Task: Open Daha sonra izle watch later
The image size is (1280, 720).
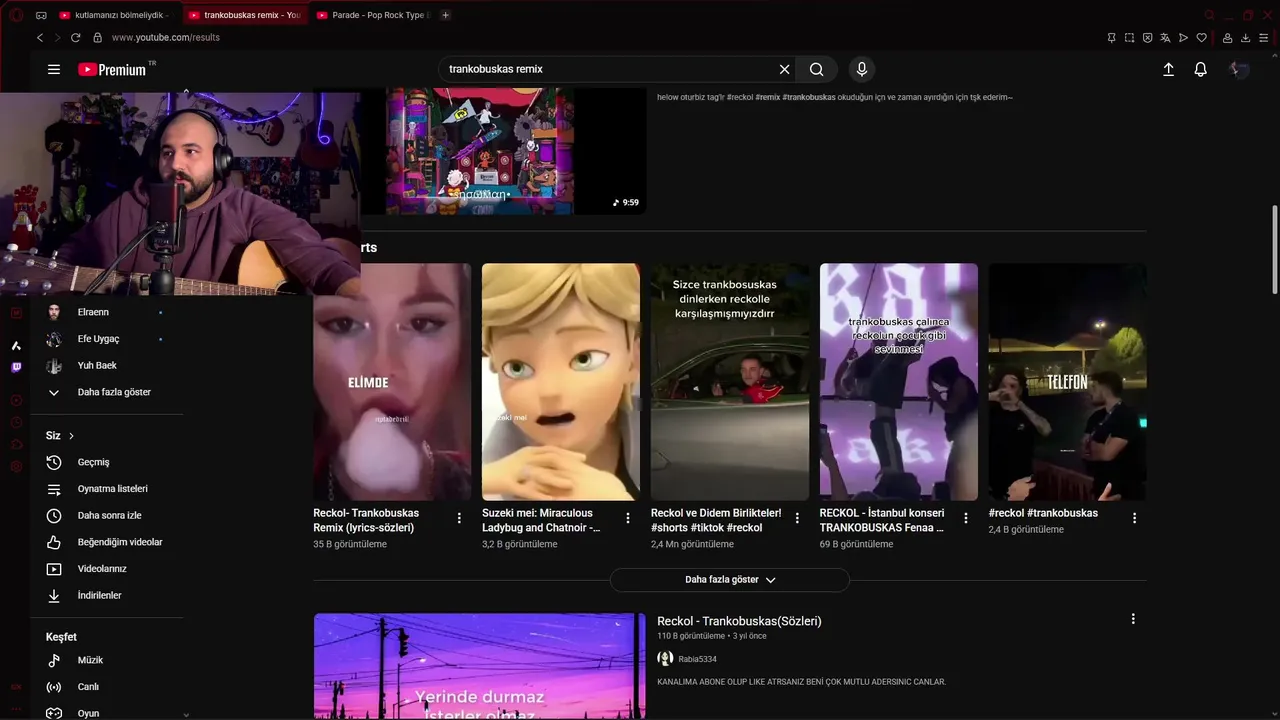Action: coord(107,515)
